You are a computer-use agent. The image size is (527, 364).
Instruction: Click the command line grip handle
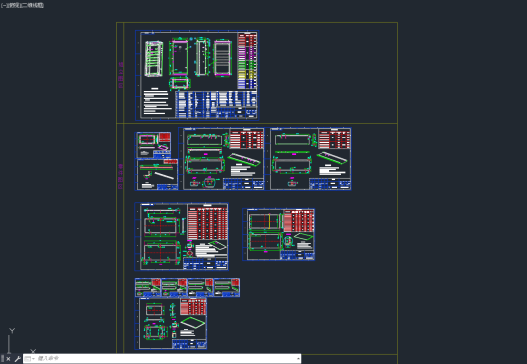(x=2, y=359)
